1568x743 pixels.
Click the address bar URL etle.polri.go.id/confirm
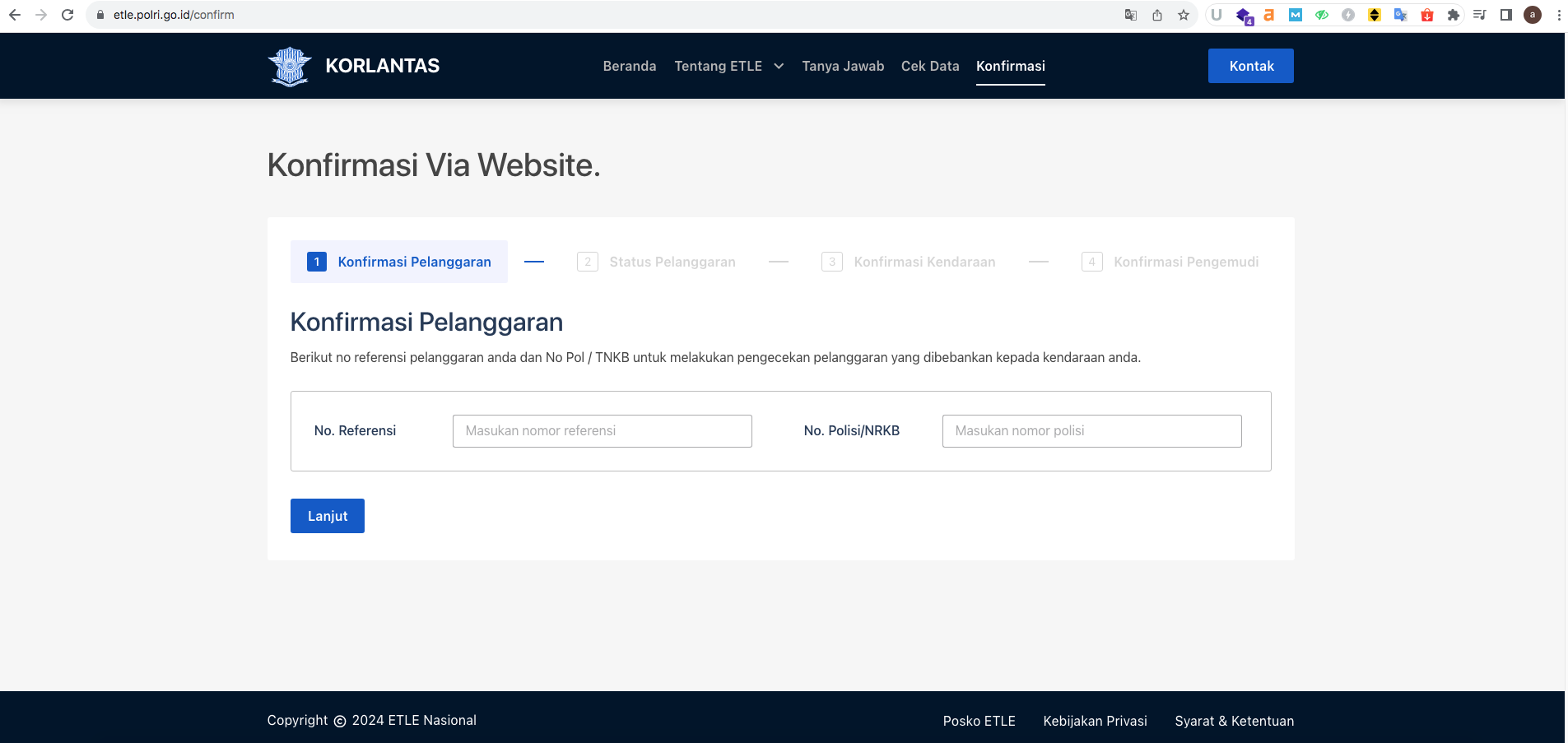(x=174, y=15)
